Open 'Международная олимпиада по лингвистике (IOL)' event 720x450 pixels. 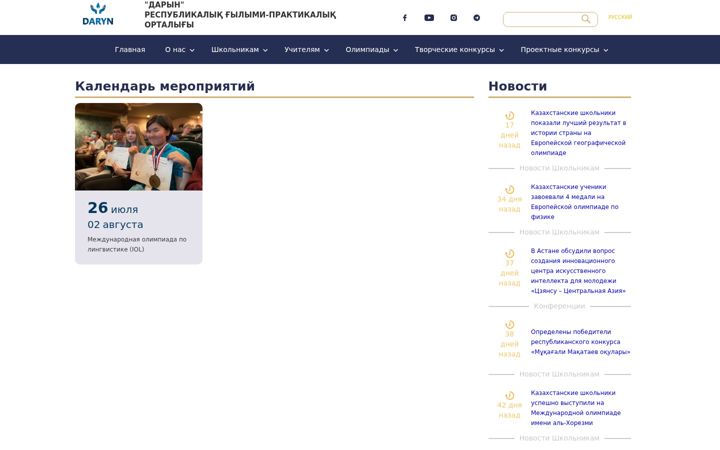[x=137, y=244]
